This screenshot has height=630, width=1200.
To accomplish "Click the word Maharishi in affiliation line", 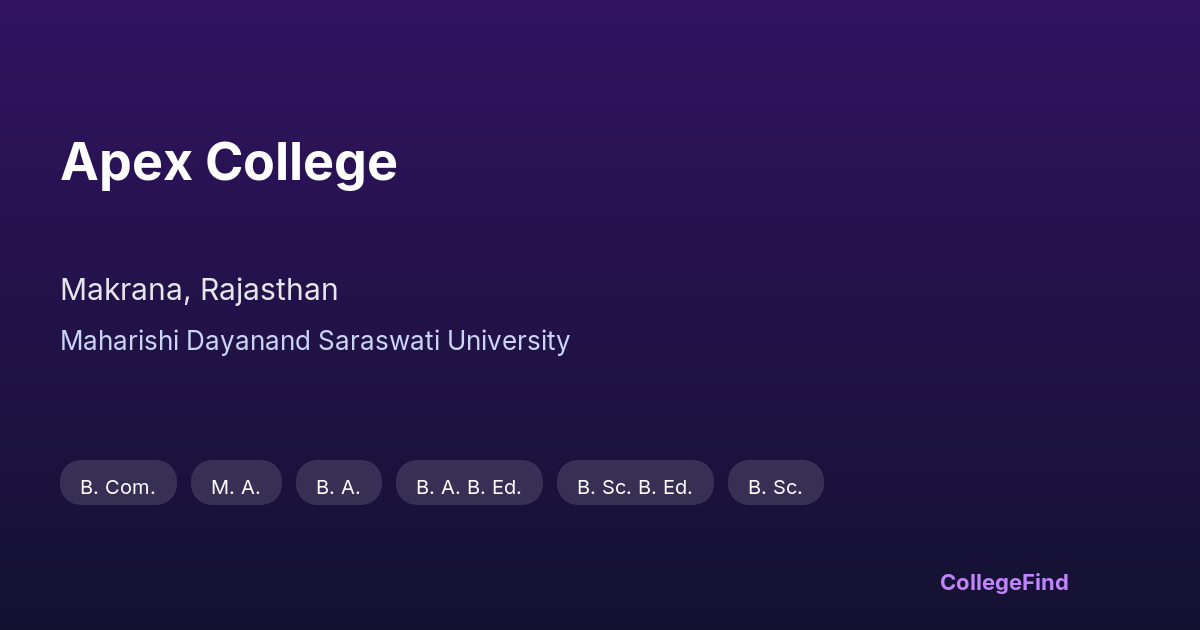I will click(x=119, y=341).
